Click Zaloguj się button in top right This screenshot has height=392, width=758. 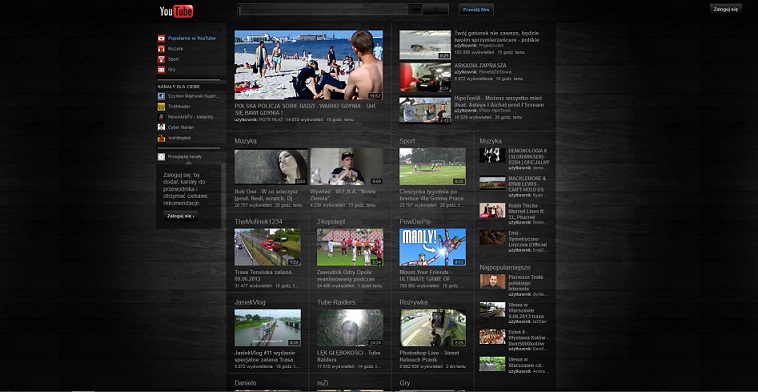coord(726,9)
